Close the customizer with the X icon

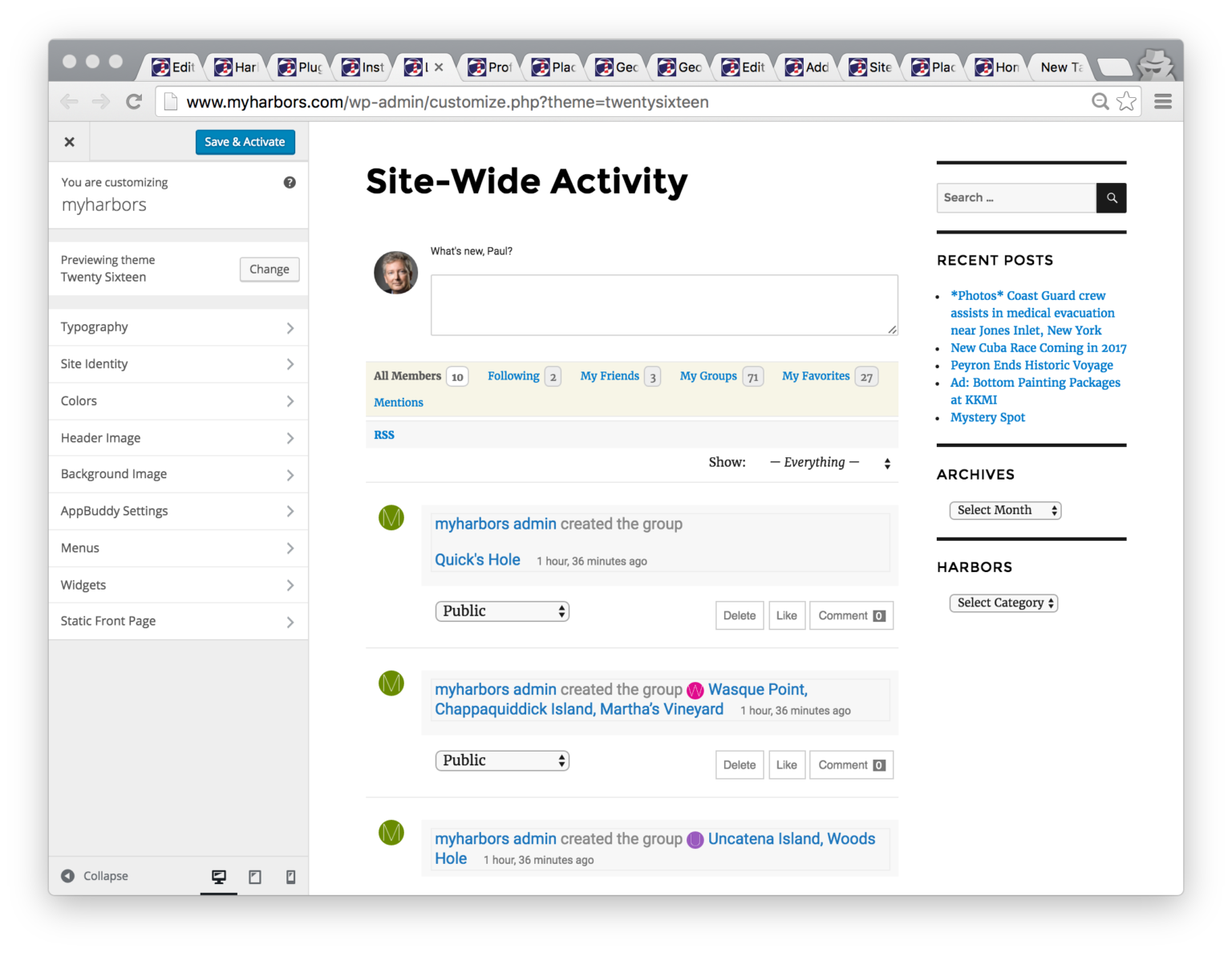pos(70,142)
